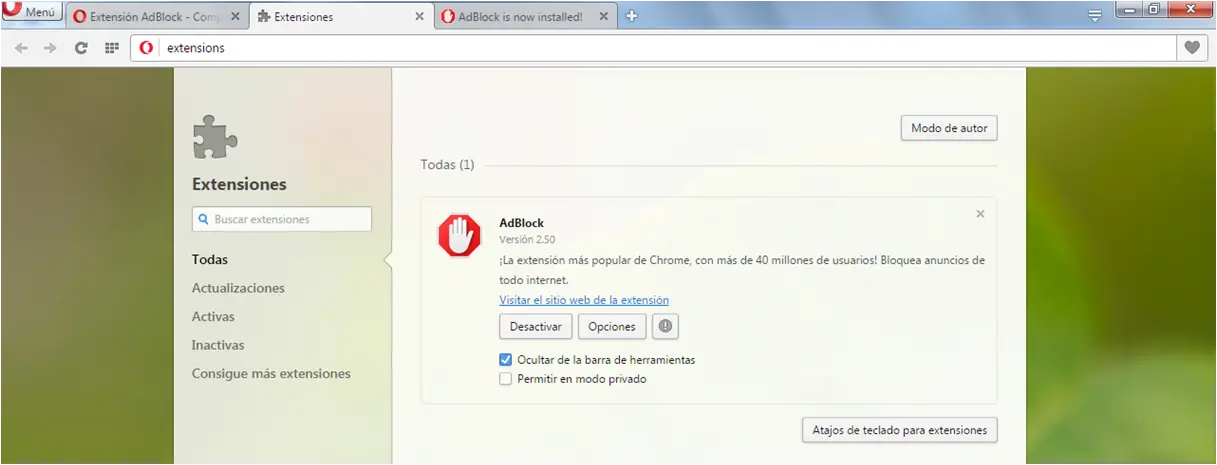Click the exclamation info icon button

[x=666, y=327]
